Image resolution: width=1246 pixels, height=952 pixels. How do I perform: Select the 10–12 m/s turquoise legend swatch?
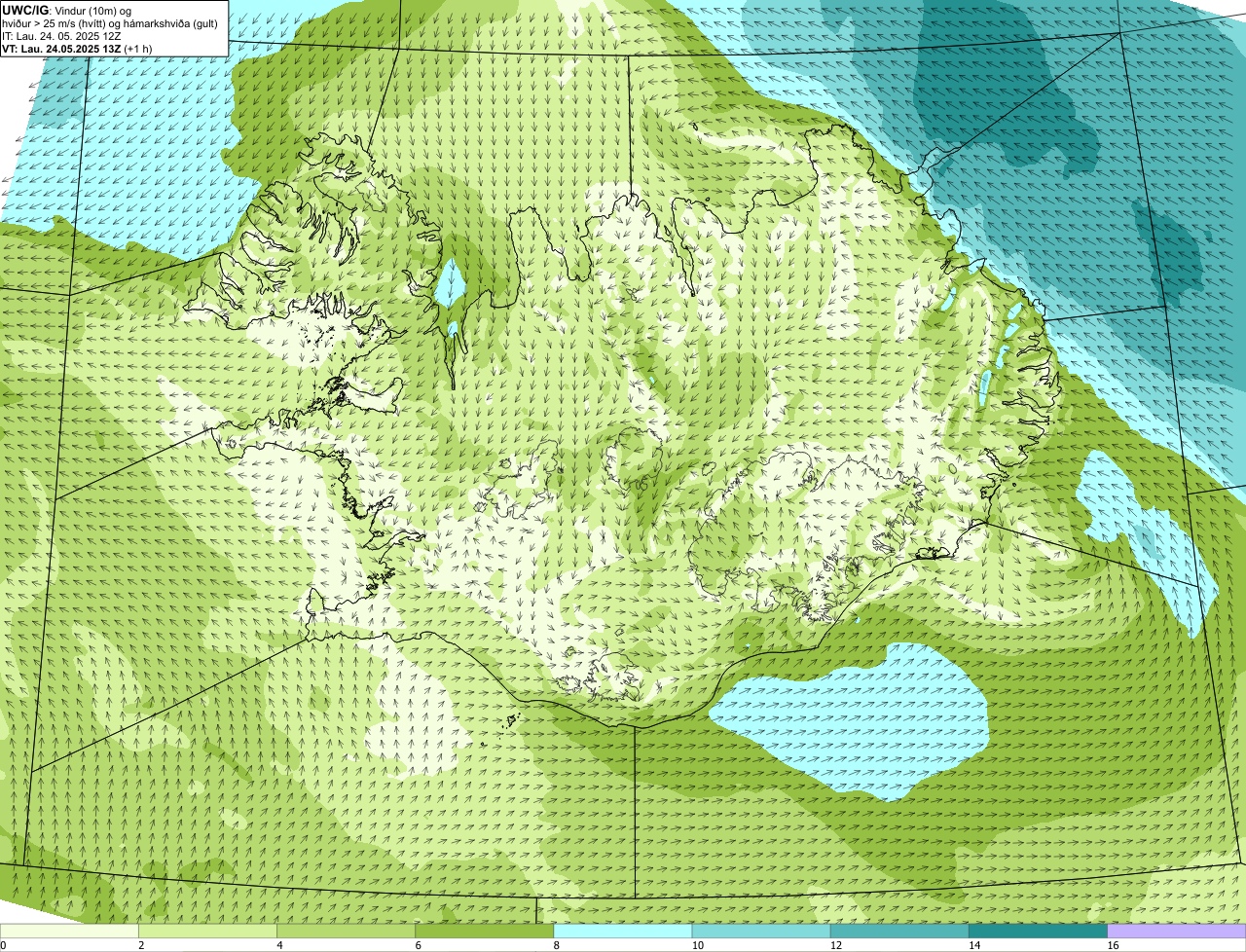coord(761,931)
